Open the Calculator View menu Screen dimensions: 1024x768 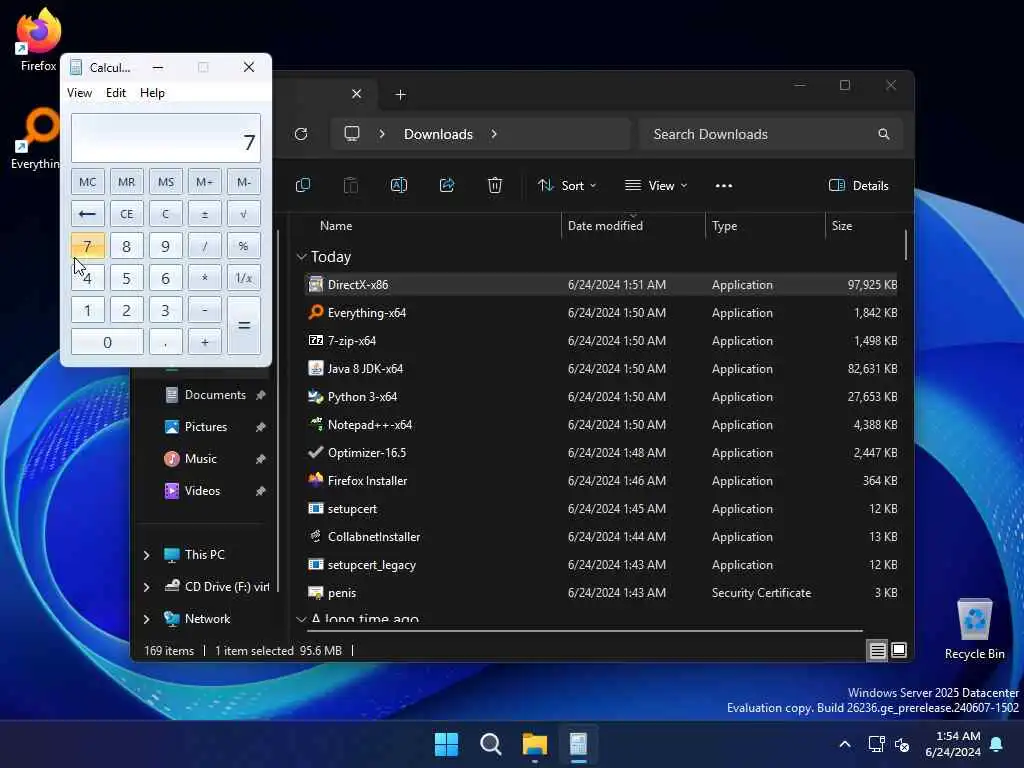(79, 93)
